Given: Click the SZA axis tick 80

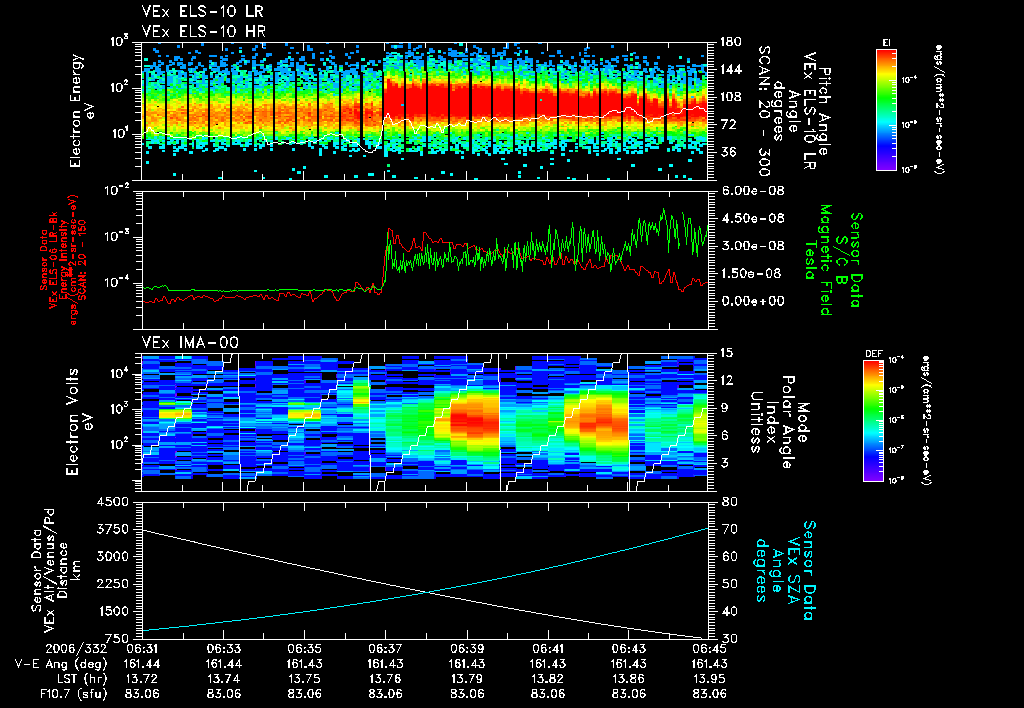Looking at the screenshot, I should click(729, 502).
